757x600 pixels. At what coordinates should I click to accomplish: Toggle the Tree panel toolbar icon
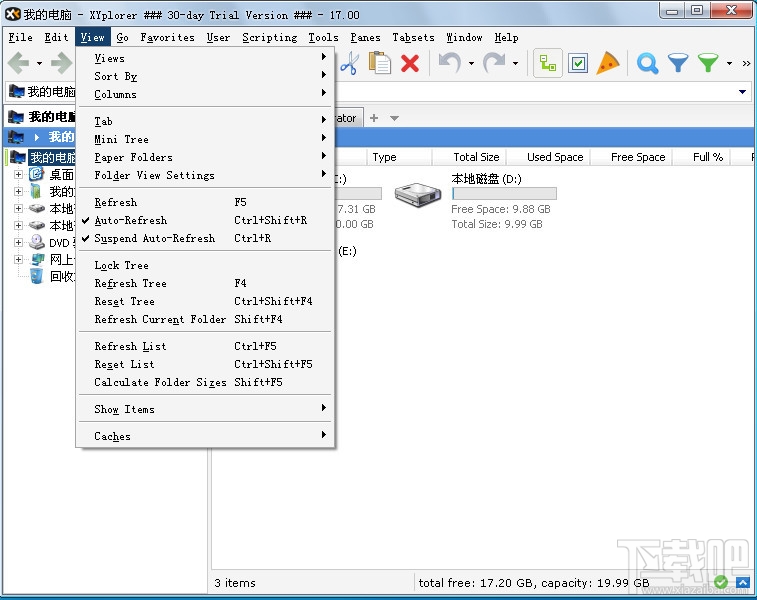[548, 63]
